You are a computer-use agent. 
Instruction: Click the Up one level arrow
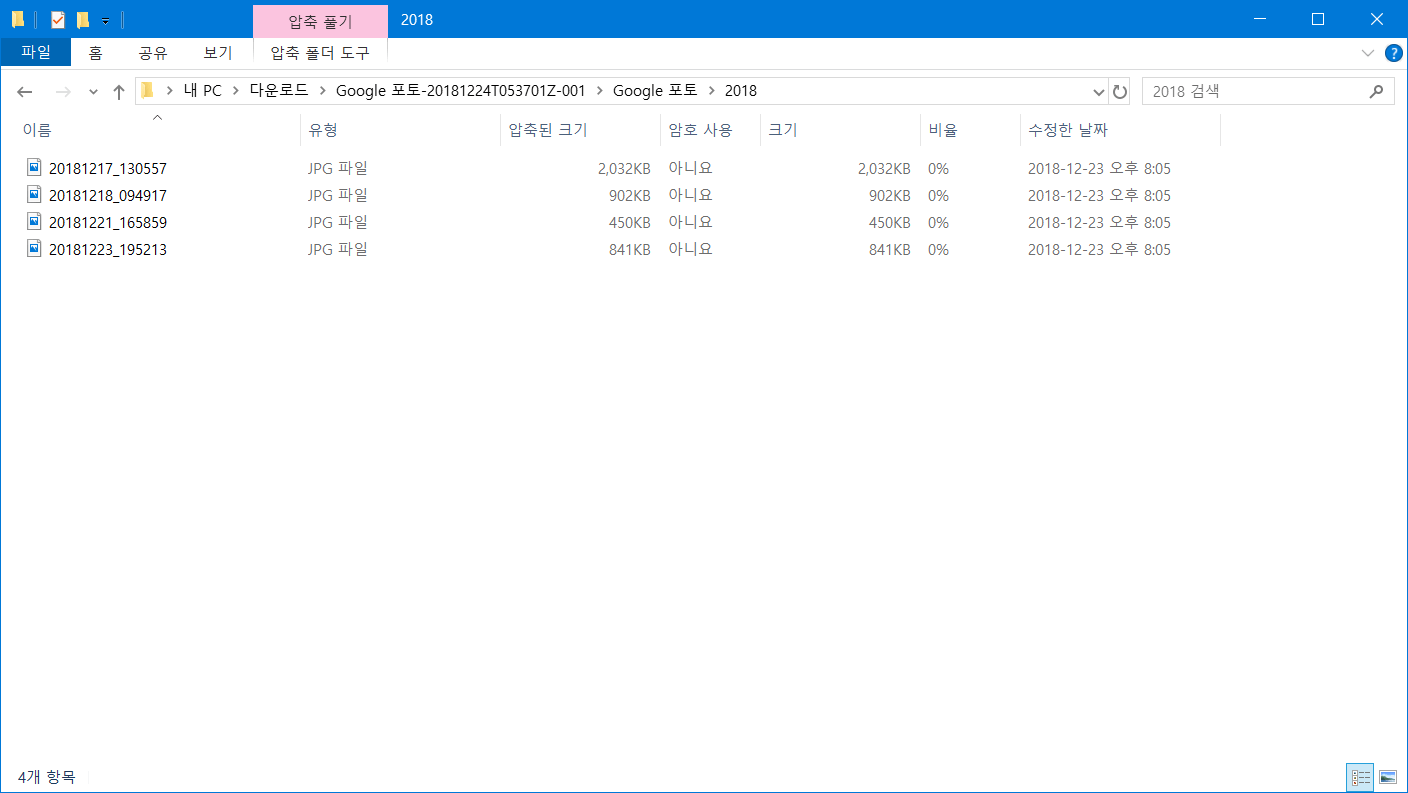pyautogui.click(x=119, y=92)
